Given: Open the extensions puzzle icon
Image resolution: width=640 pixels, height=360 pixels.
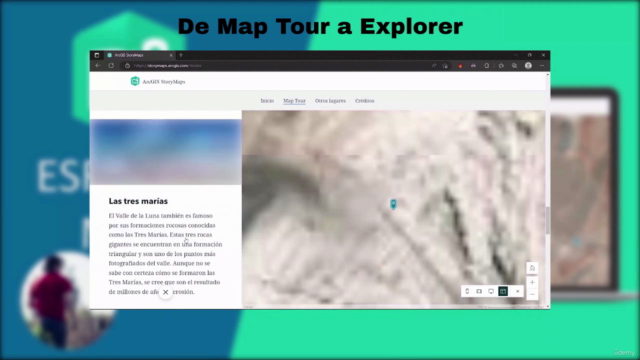Looking at the screenshot, I should point(487,66).
